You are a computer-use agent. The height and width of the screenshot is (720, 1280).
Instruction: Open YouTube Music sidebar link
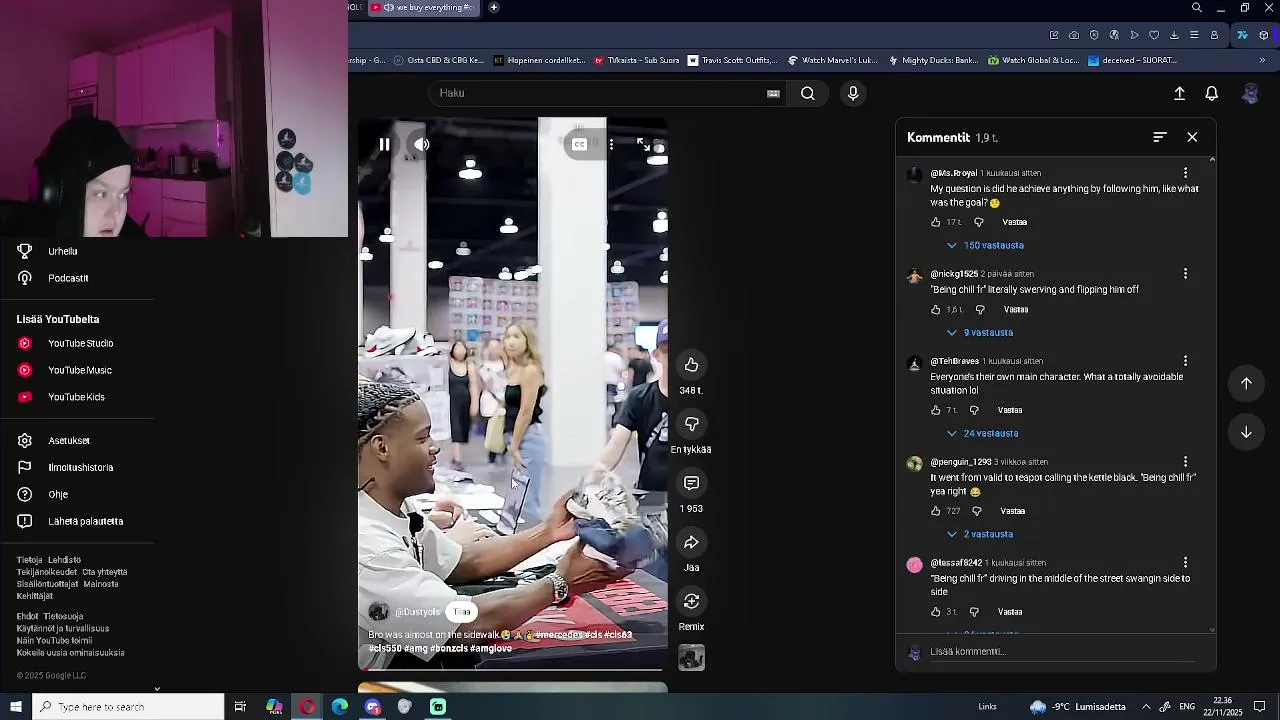[x=78, y=370]
